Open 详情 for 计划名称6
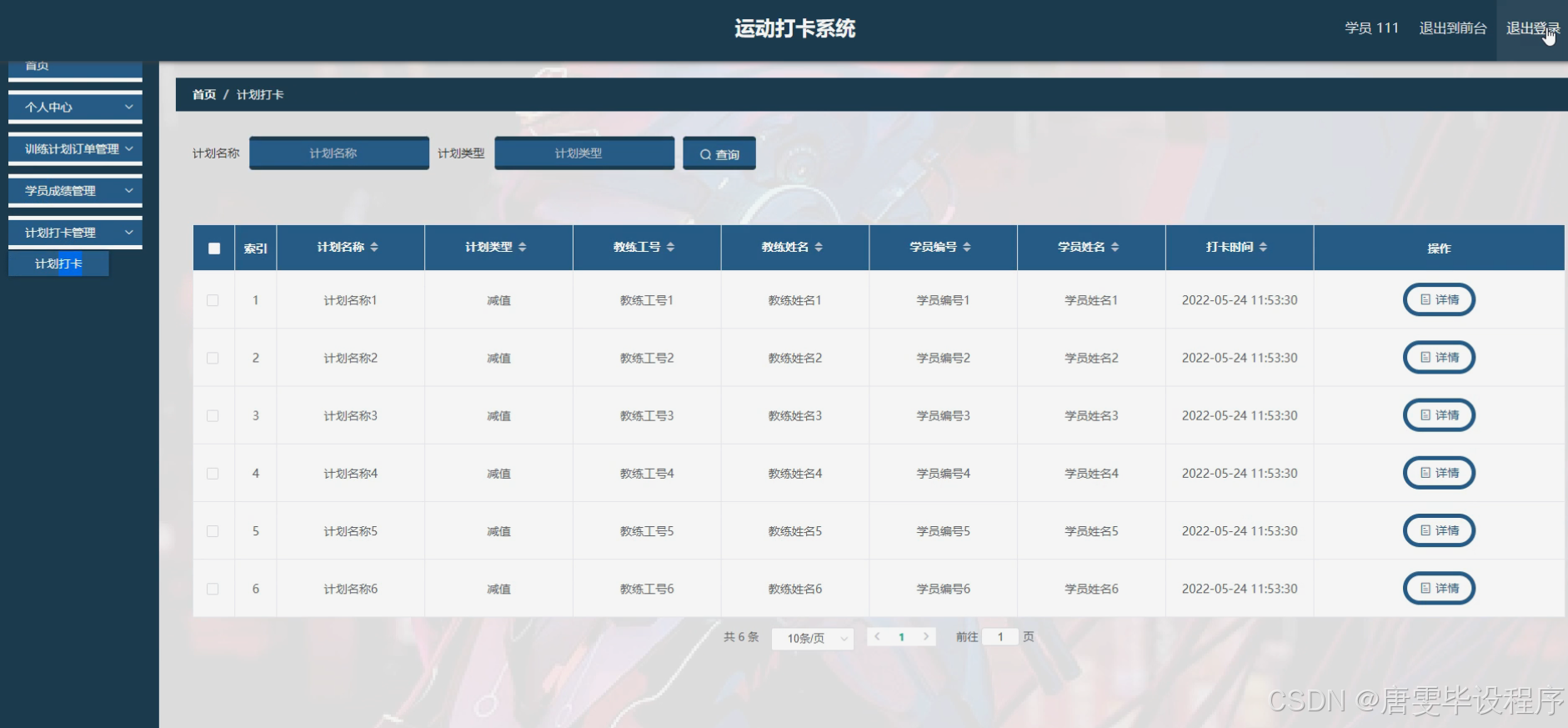Screen dimensions: 1568x728 [1440, 588]
